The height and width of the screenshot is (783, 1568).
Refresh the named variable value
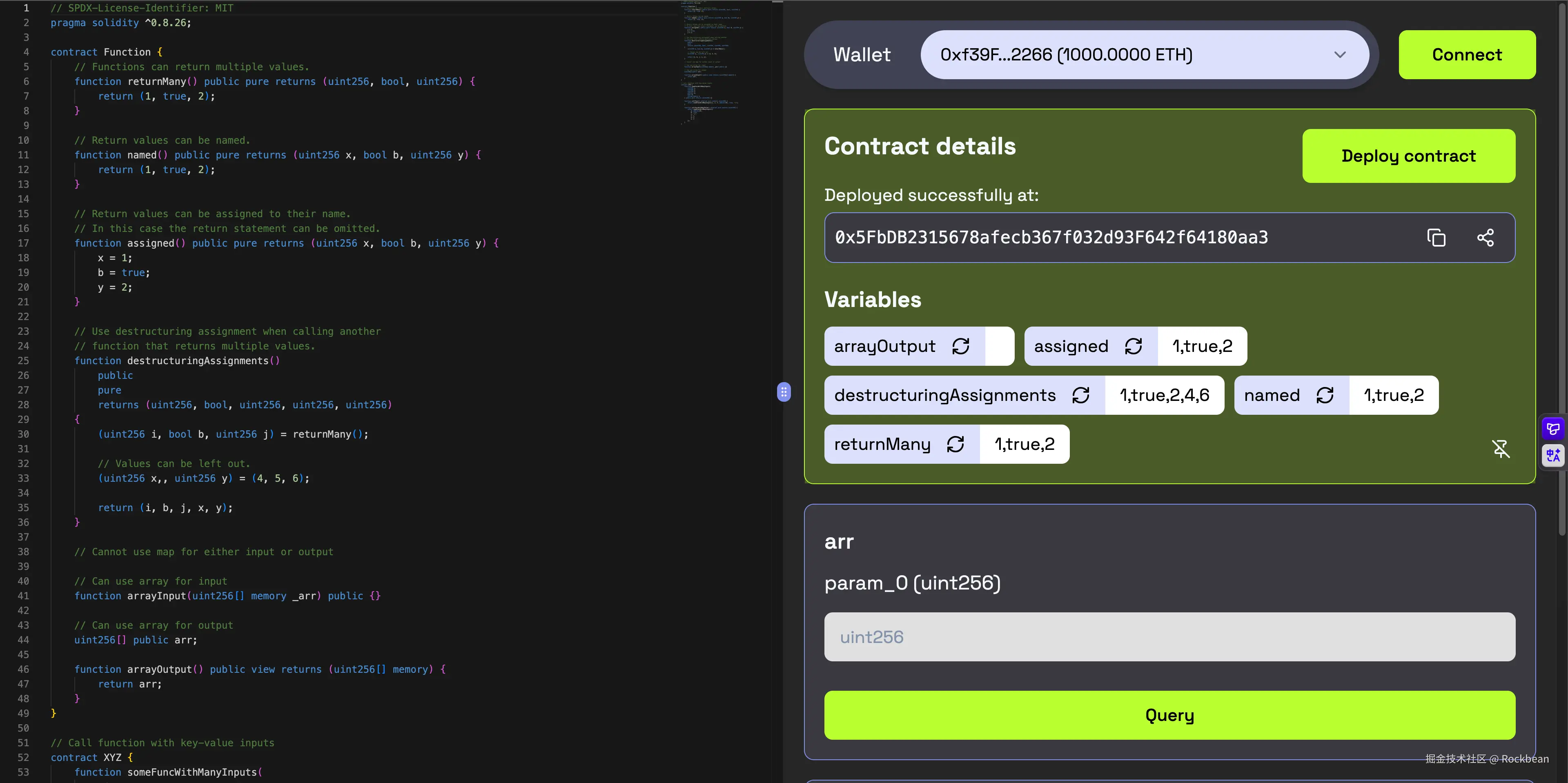click(x=1325, y=396)
